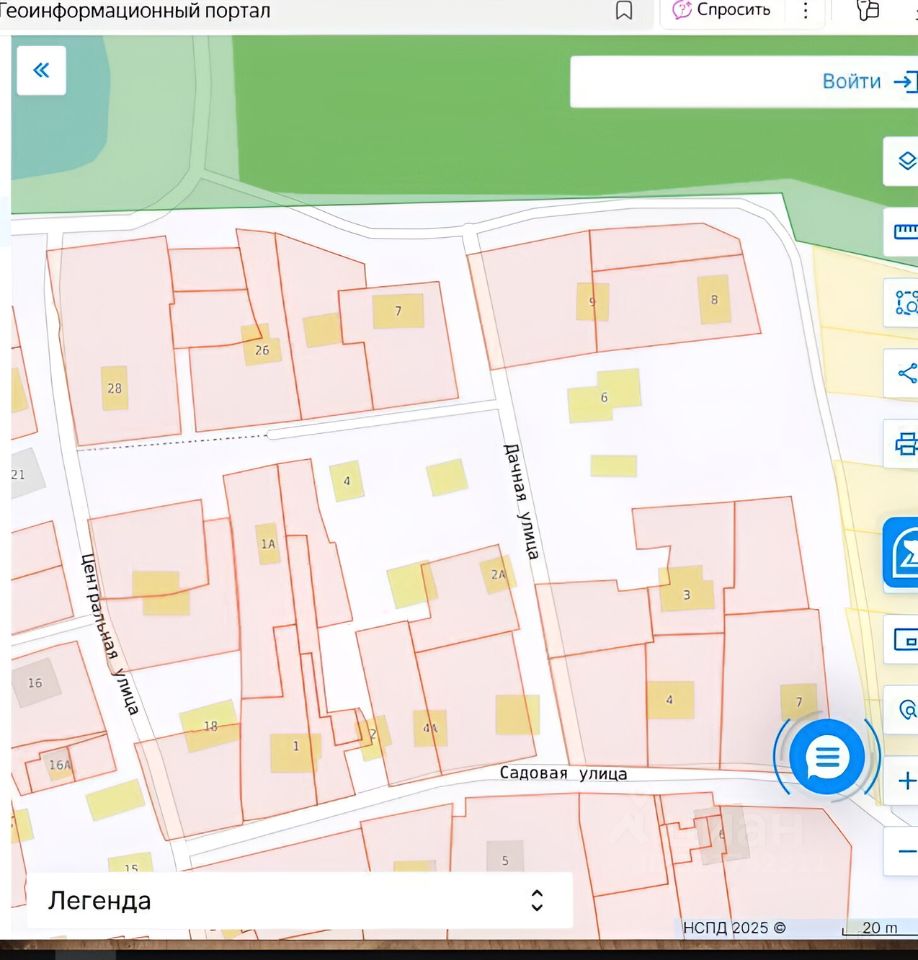Expand the Легенда panel
This screenshot has width=918, height=960.
300,900
